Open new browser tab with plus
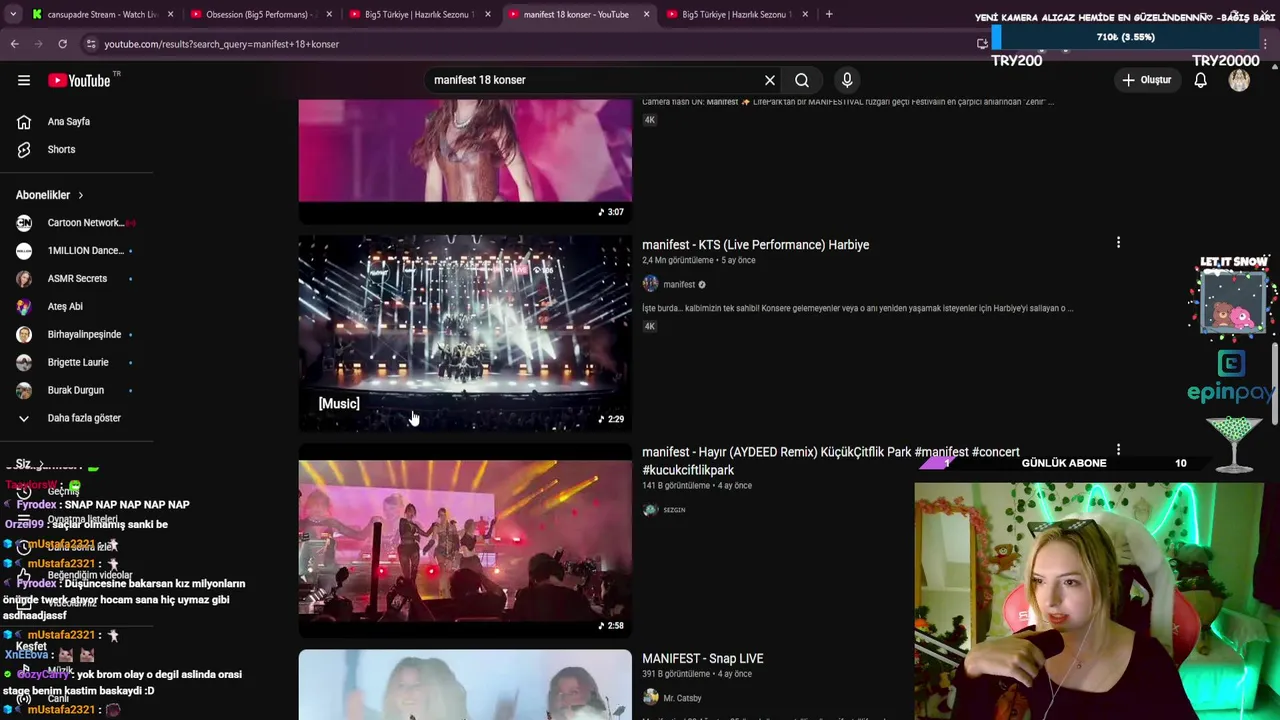This screenshot has height=720, width=1280. click(829, 14)
